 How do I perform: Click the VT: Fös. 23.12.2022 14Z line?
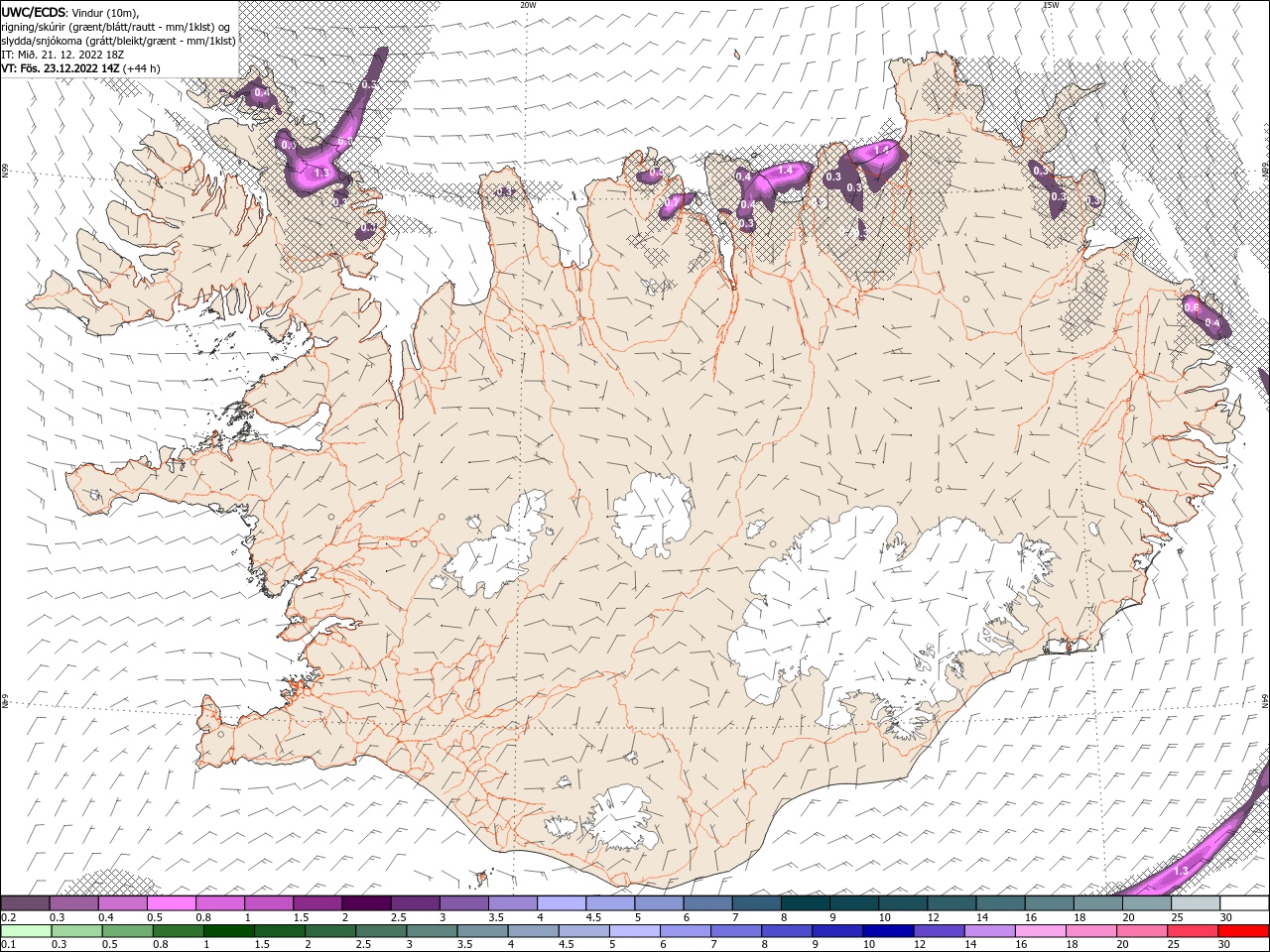[x=61, y=68]
